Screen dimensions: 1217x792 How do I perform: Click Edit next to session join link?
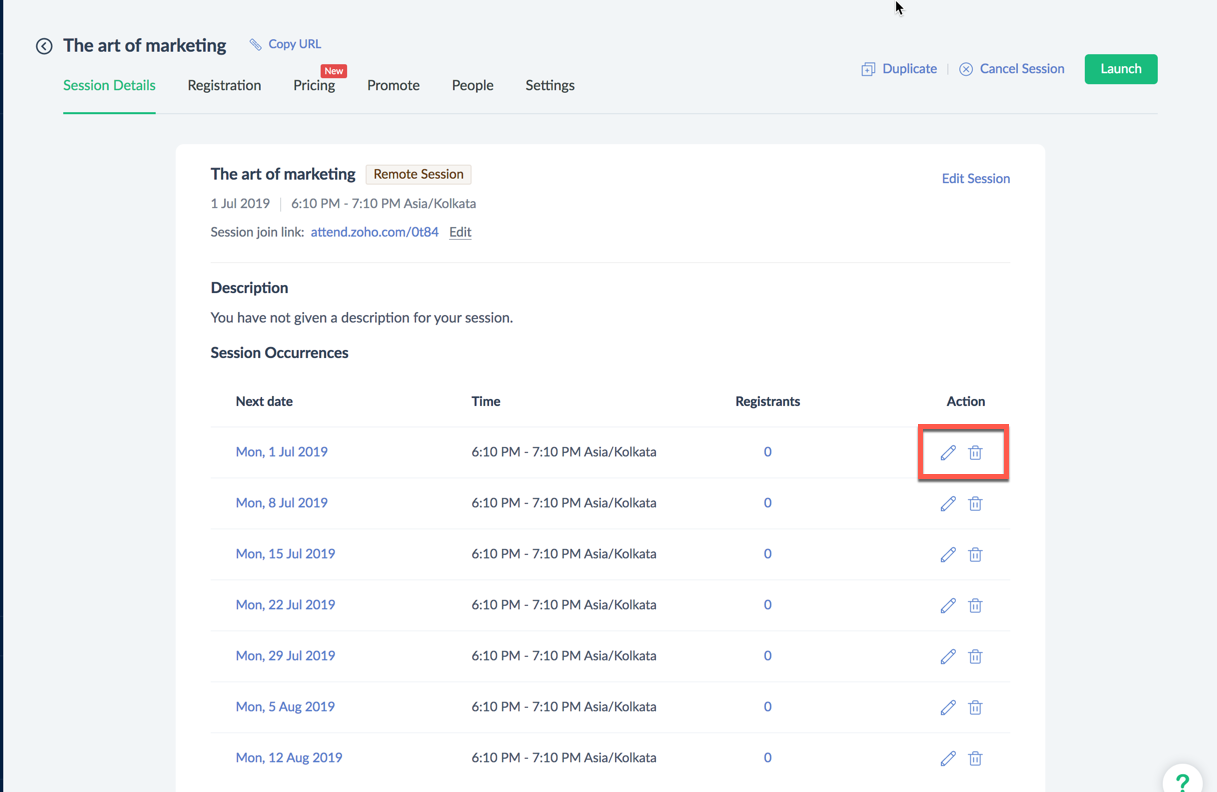point(460,232)
